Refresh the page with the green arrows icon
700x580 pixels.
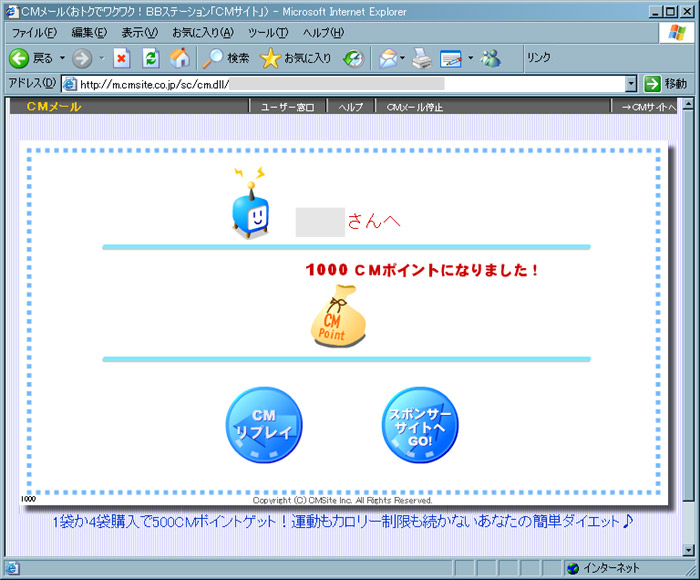[150, 58]
